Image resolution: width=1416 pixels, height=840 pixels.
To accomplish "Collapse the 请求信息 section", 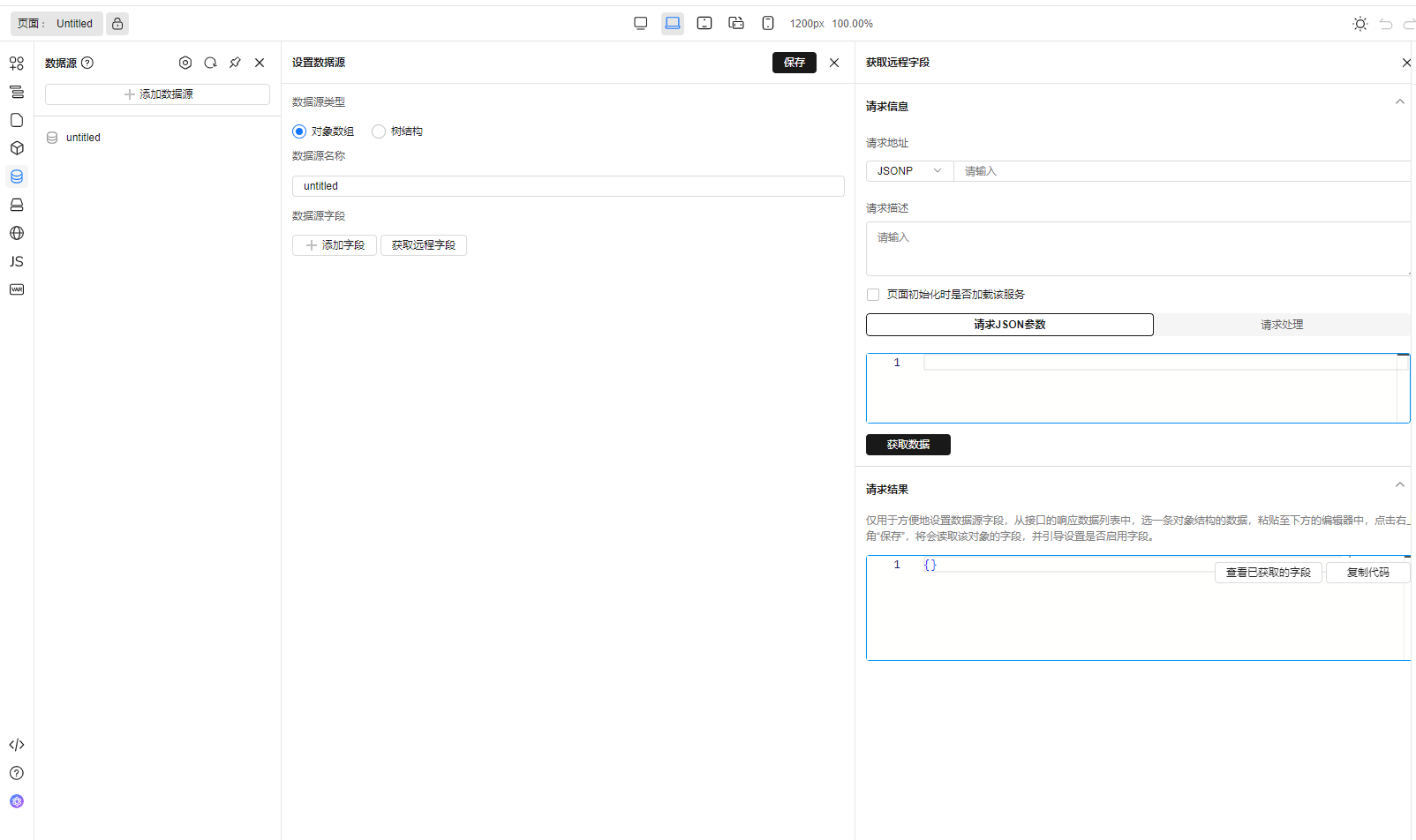I will click(1400, 102).
